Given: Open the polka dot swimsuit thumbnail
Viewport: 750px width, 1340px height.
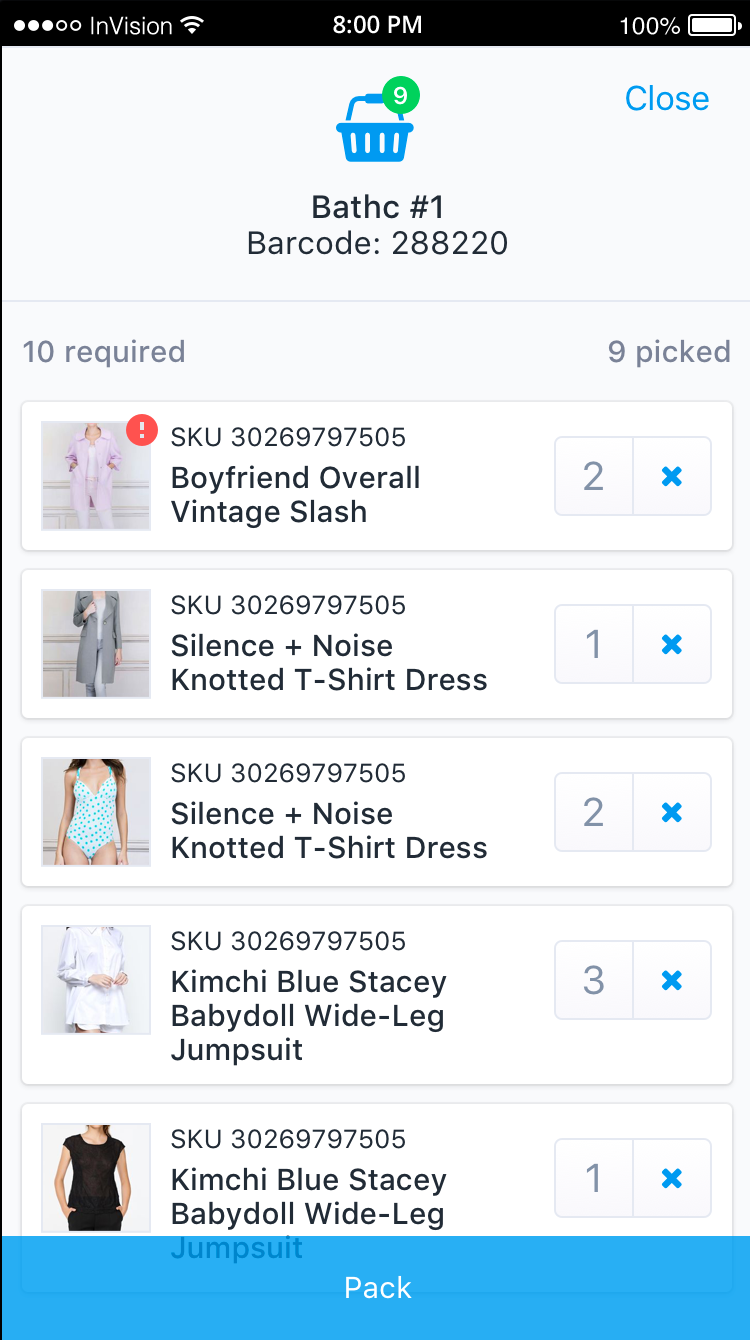Looking at the screenshot, I should coord(95,811).
